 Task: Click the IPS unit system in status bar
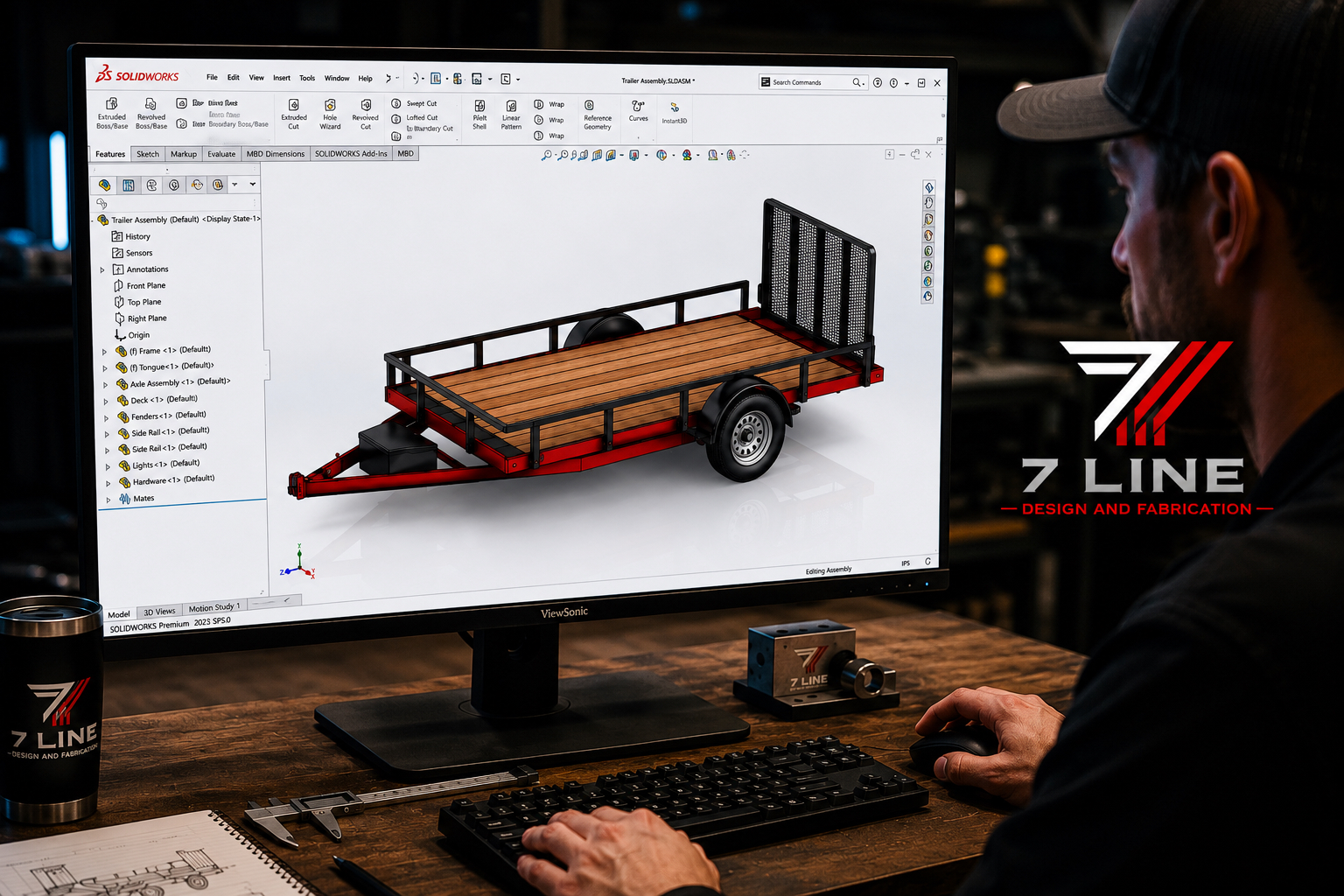pos(906,563)
